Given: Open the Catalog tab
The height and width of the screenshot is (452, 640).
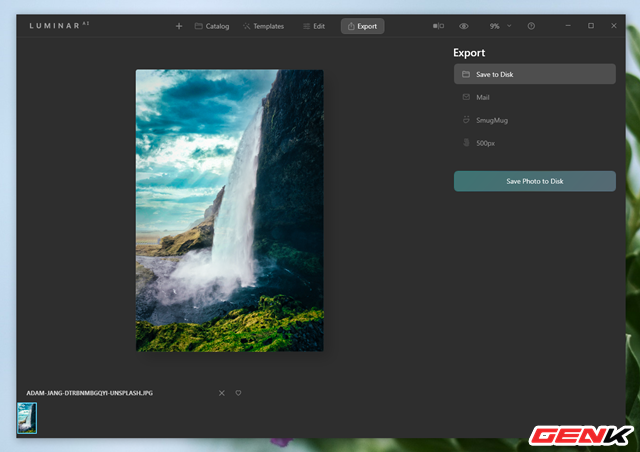Looking at the screenshot, I should (x=212, y=26).
